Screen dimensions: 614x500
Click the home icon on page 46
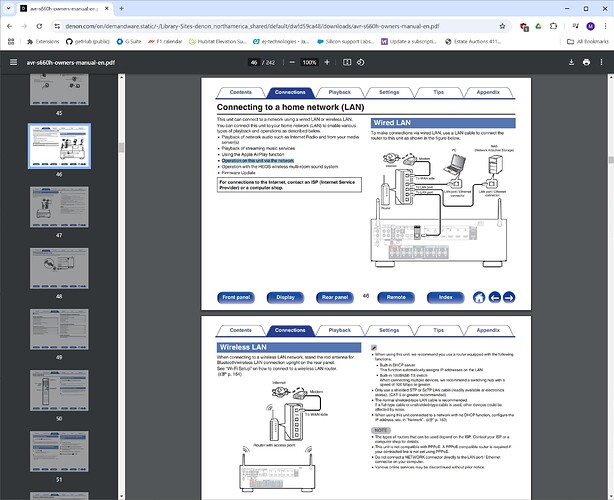coord(479,298)
